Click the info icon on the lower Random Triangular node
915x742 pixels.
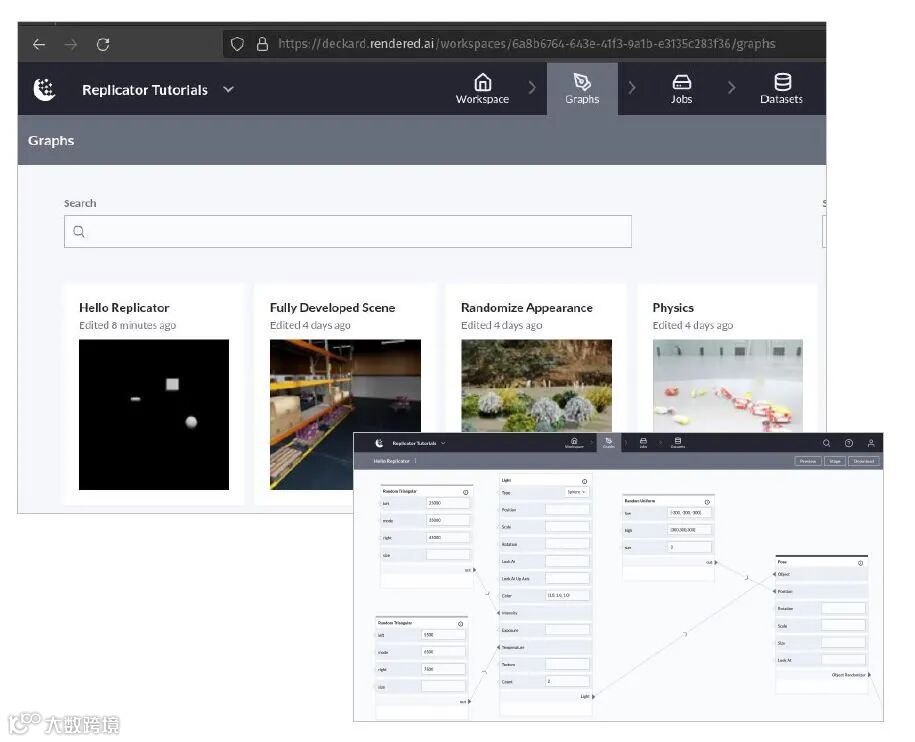point(460,624)
